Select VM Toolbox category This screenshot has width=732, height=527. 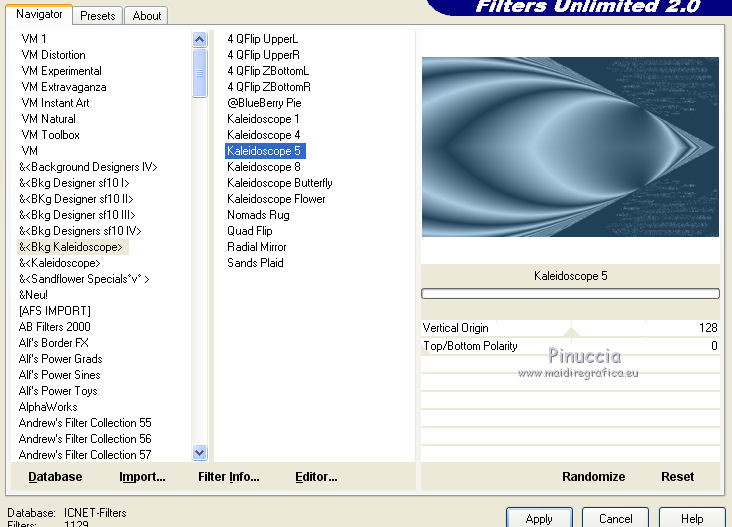pyautogui.click(x=51, y=135)
